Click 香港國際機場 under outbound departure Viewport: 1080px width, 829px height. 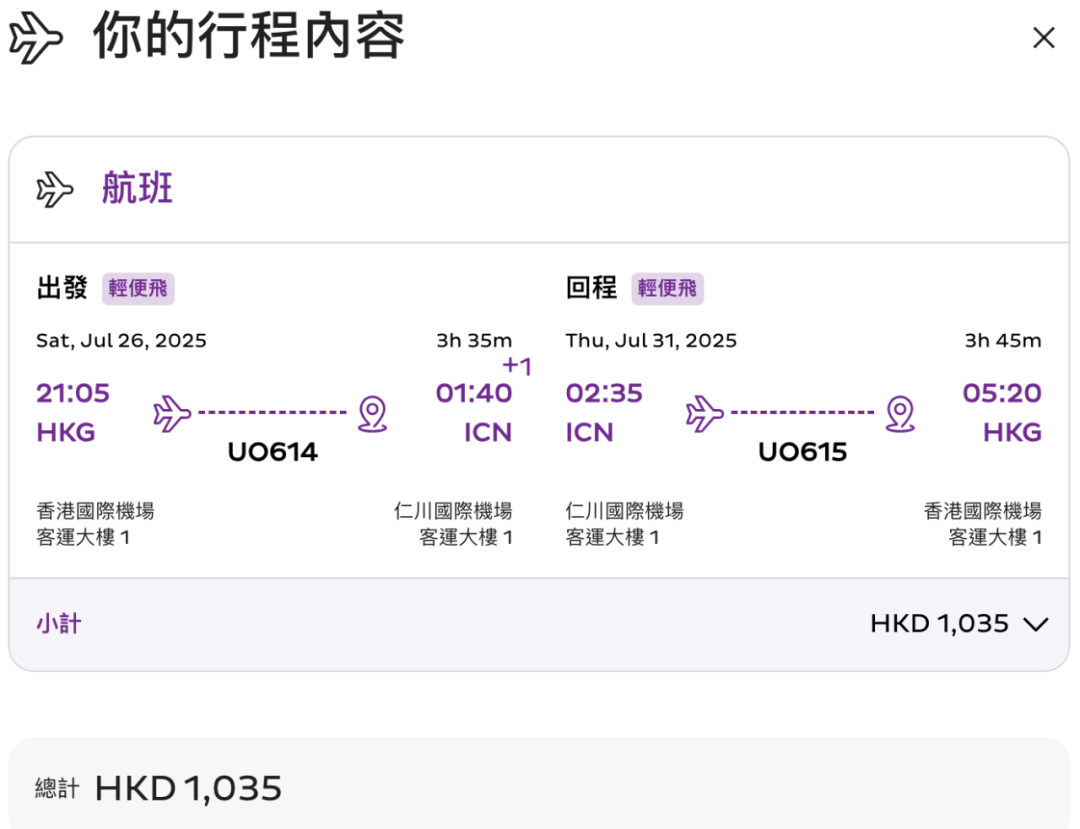(x=95, y=511)
